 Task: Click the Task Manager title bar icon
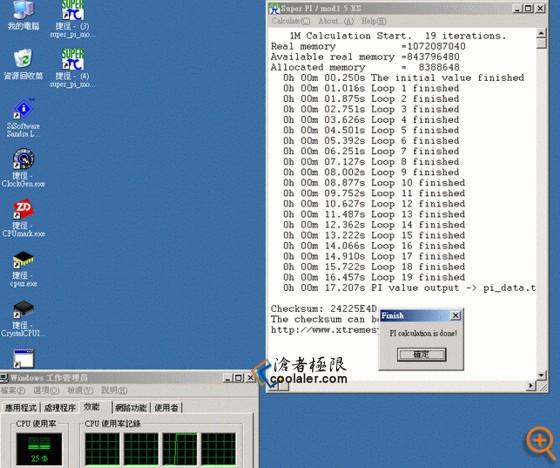click(4, 377)
